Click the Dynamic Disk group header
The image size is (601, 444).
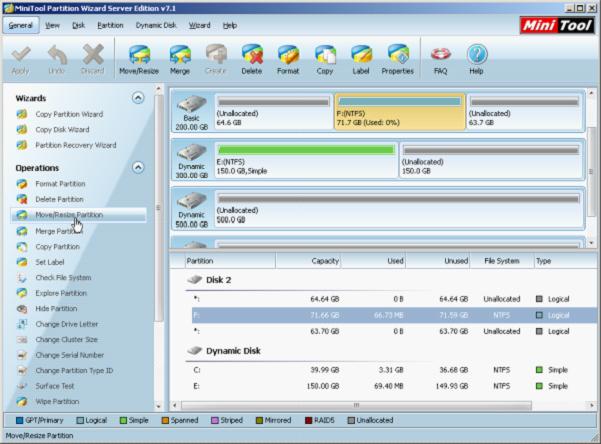tap(224, 351)
